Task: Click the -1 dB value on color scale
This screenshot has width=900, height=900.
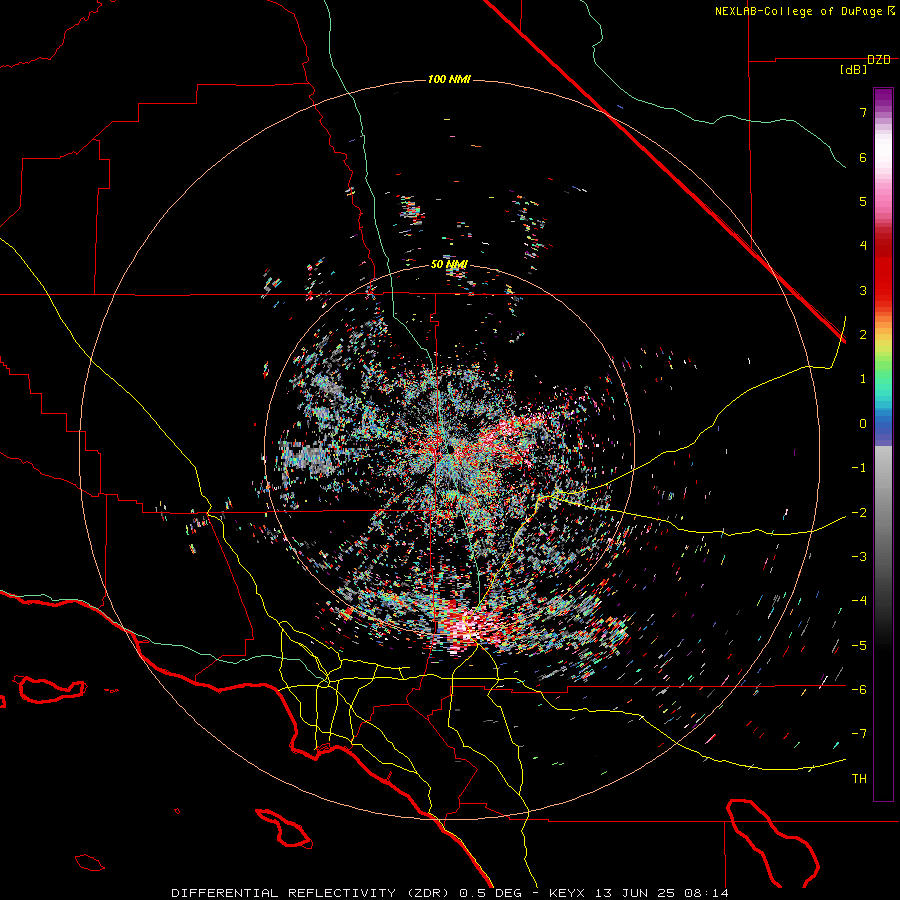Action: (x=859, y=468)
